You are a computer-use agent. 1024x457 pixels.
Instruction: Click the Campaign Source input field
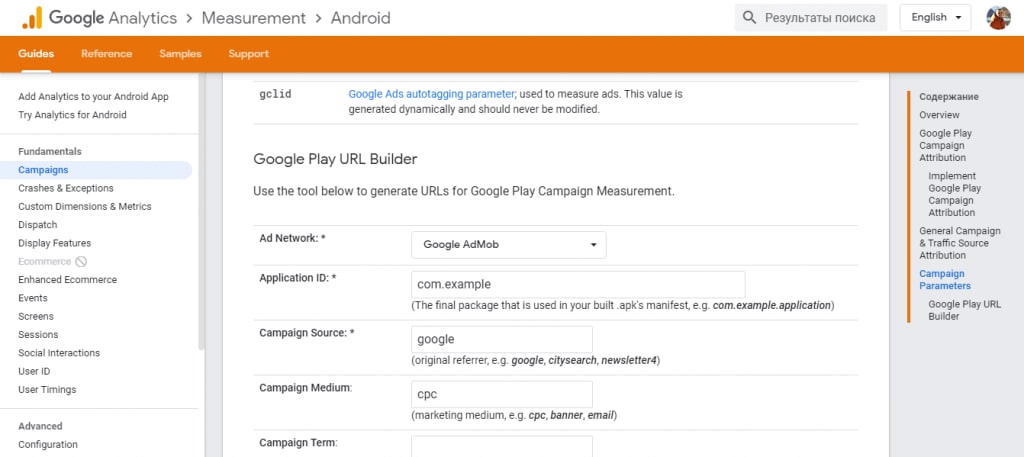point(502,339)
